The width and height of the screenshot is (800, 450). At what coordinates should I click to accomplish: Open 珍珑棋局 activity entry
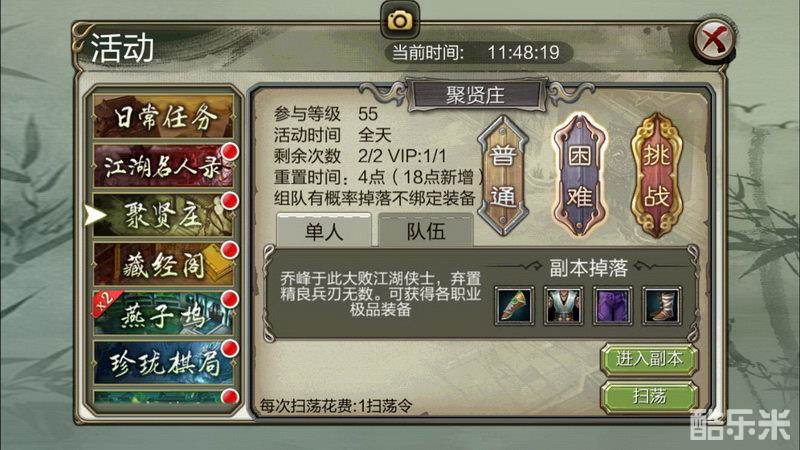[163, 363]
